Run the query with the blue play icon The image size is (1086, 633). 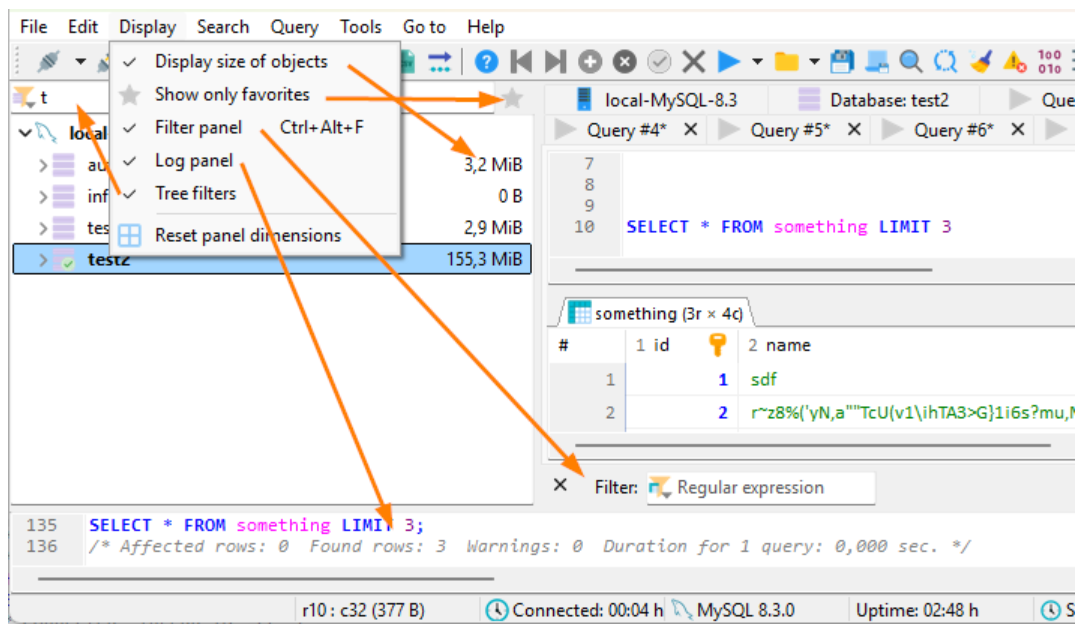point(729,62)
